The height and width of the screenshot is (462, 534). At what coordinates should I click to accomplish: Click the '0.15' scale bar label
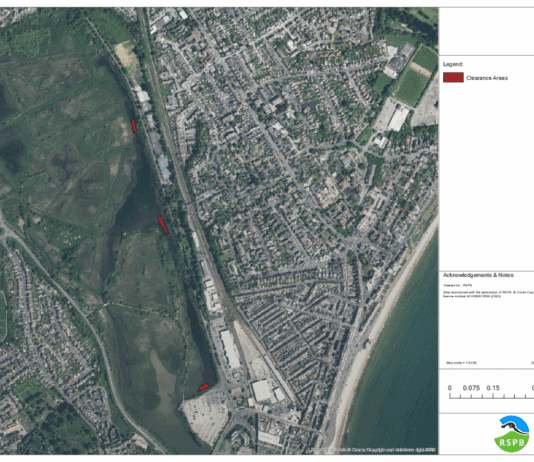[493, 388]
